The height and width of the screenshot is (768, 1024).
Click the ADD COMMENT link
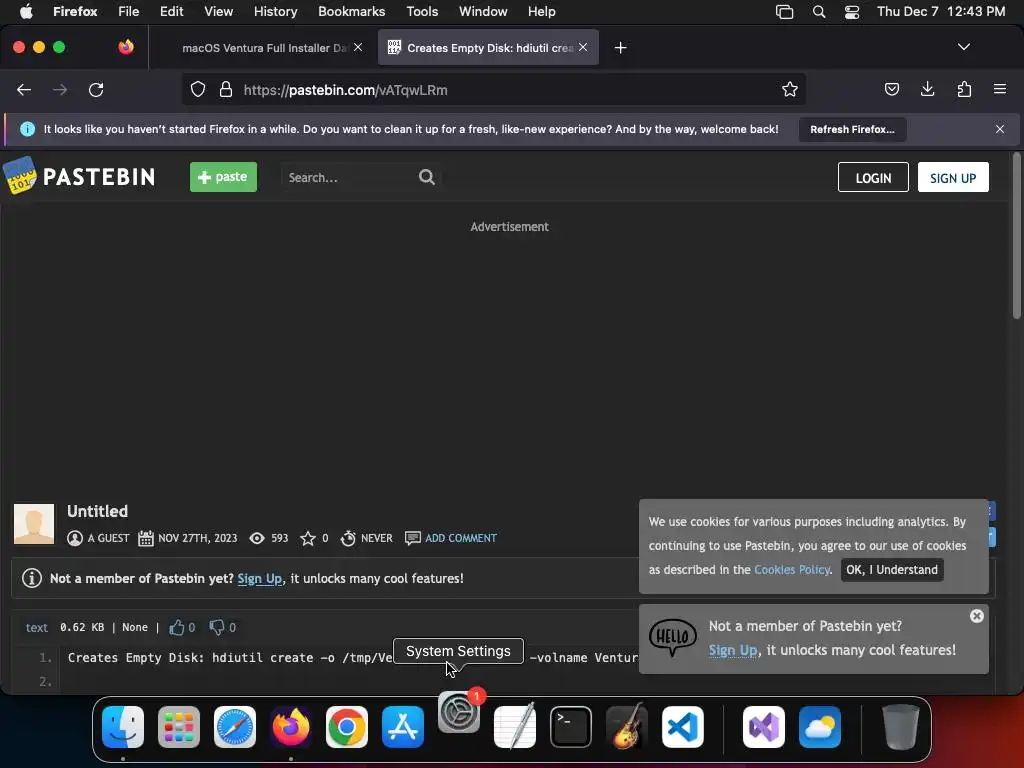[461, 538]
